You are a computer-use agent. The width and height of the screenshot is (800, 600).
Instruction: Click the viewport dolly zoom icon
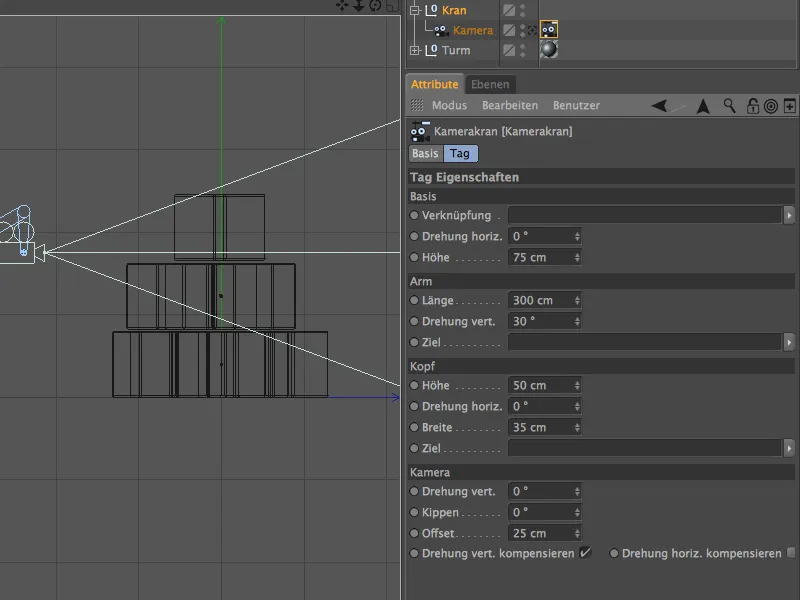coord(359,6)
